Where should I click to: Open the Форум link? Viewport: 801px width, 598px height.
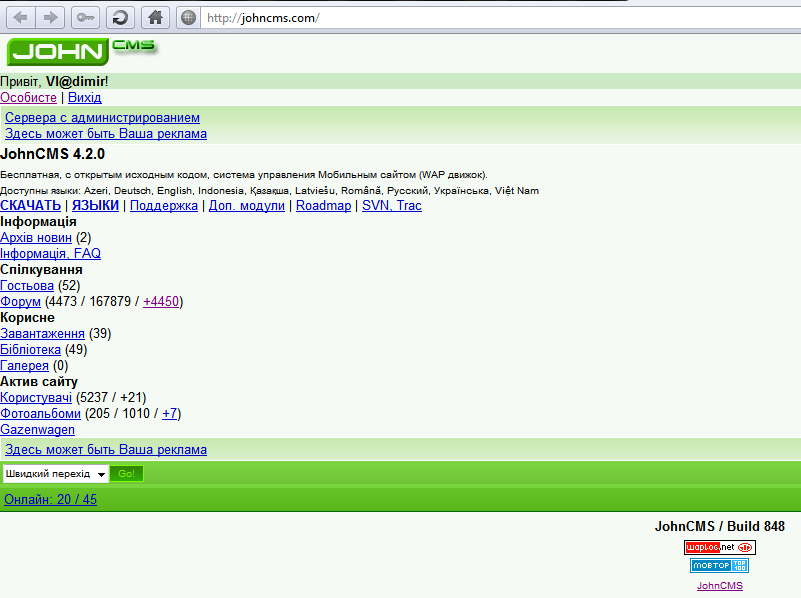coord(20,301)
